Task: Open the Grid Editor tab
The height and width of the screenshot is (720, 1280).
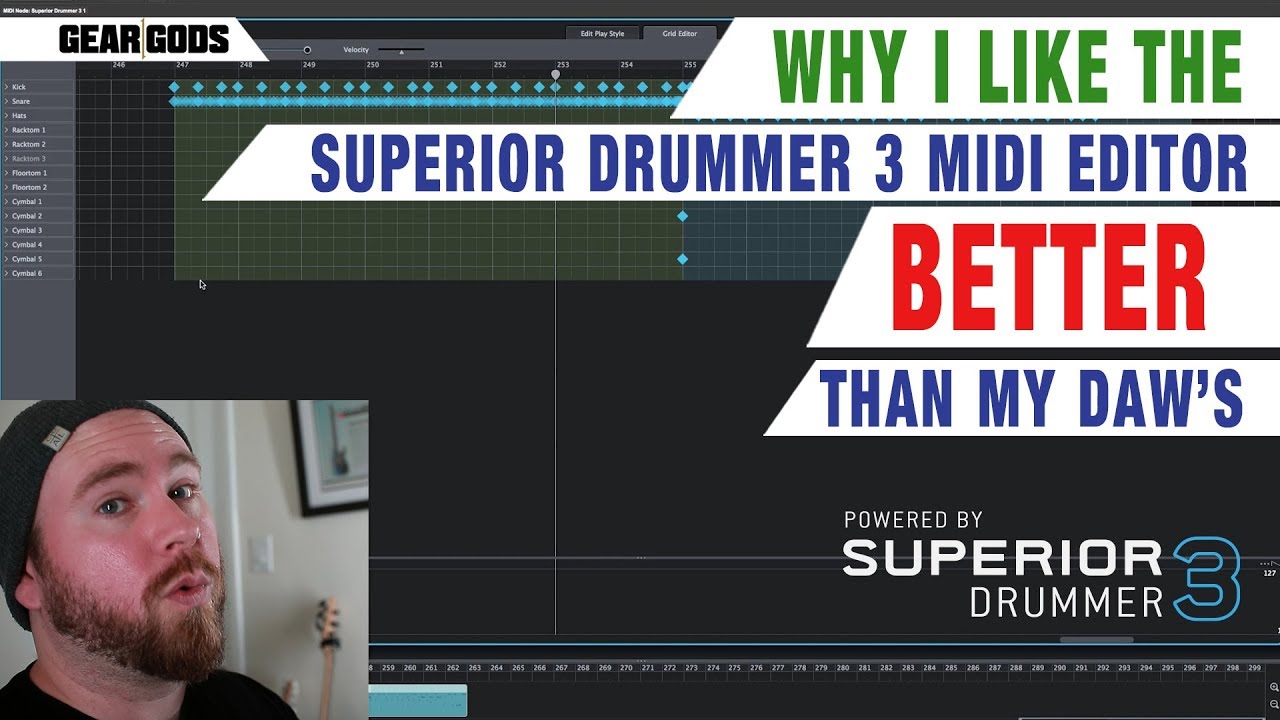Action: [x=679, y=33]
